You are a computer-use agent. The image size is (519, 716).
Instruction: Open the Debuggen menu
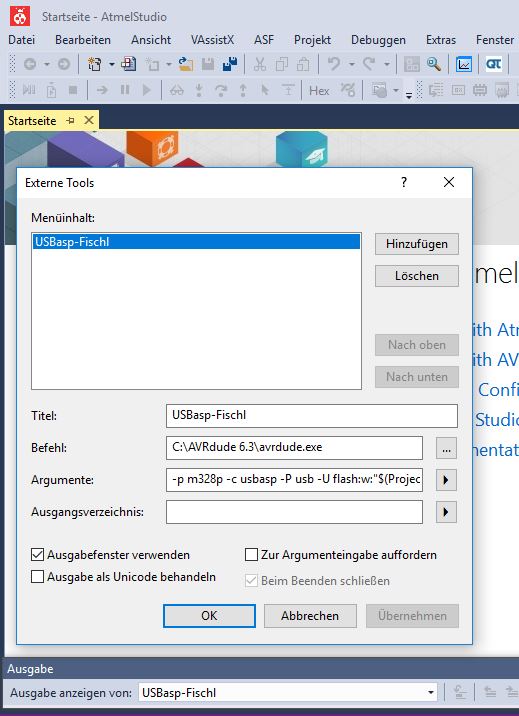point(378,40)
